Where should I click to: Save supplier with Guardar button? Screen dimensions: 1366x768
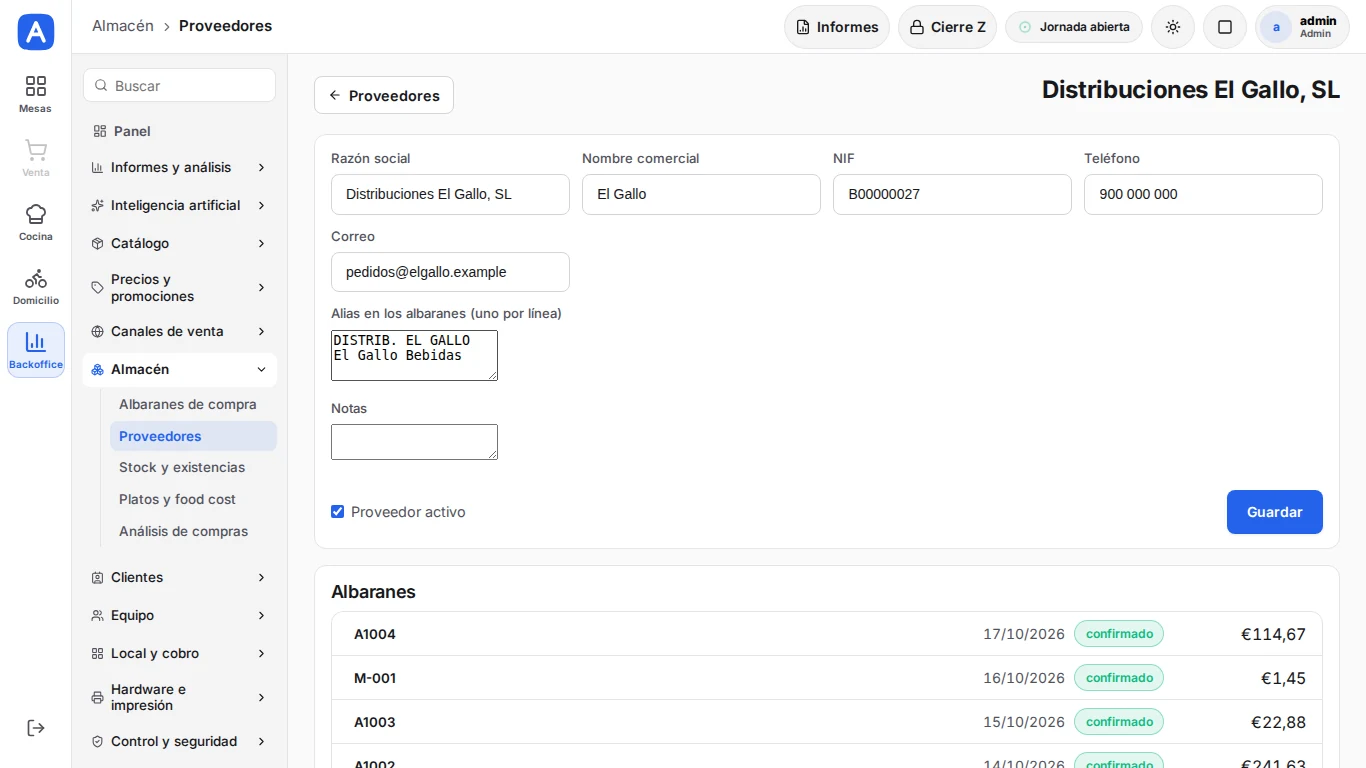1274,512
